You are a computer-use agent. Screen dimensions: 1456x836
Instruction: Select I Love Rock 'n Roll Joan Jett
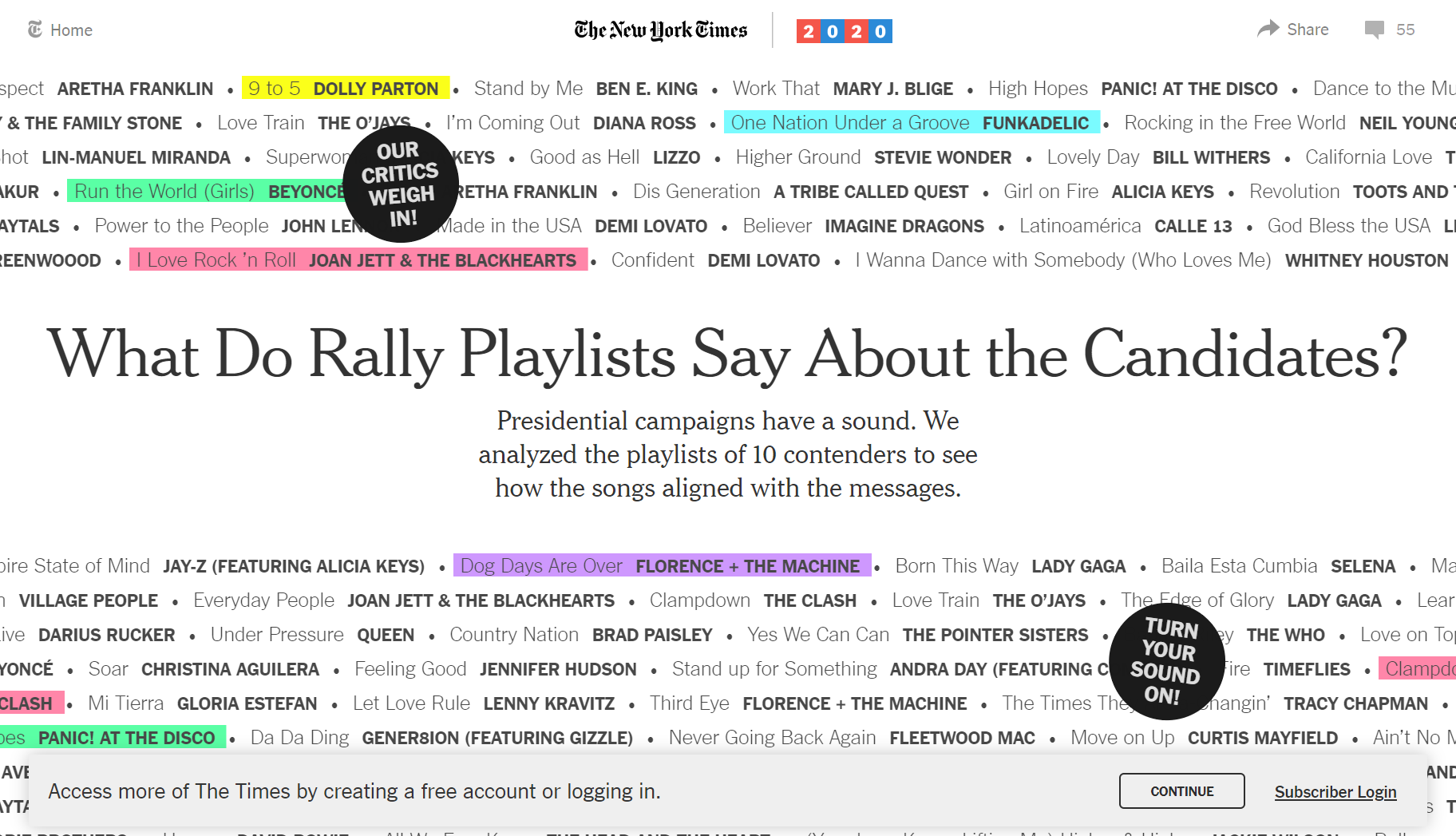[x=358, y=260]
